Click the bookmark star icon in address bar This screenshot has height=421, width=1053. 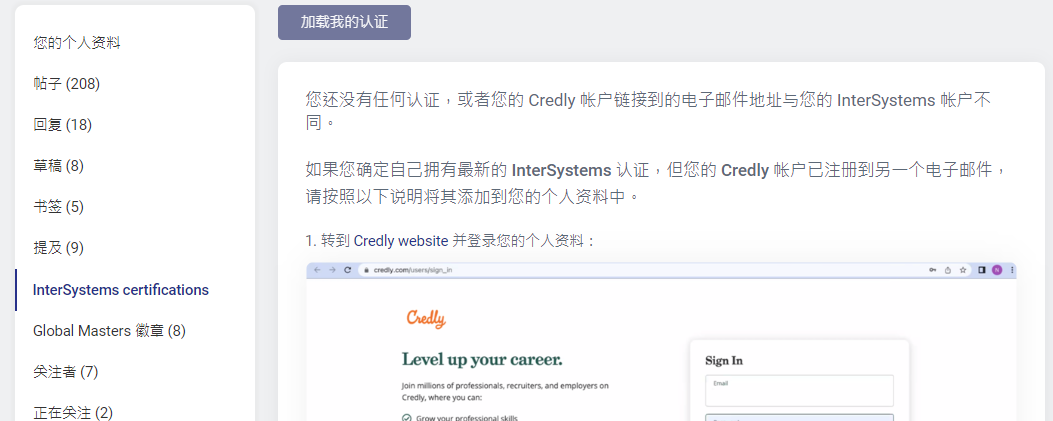962,270
